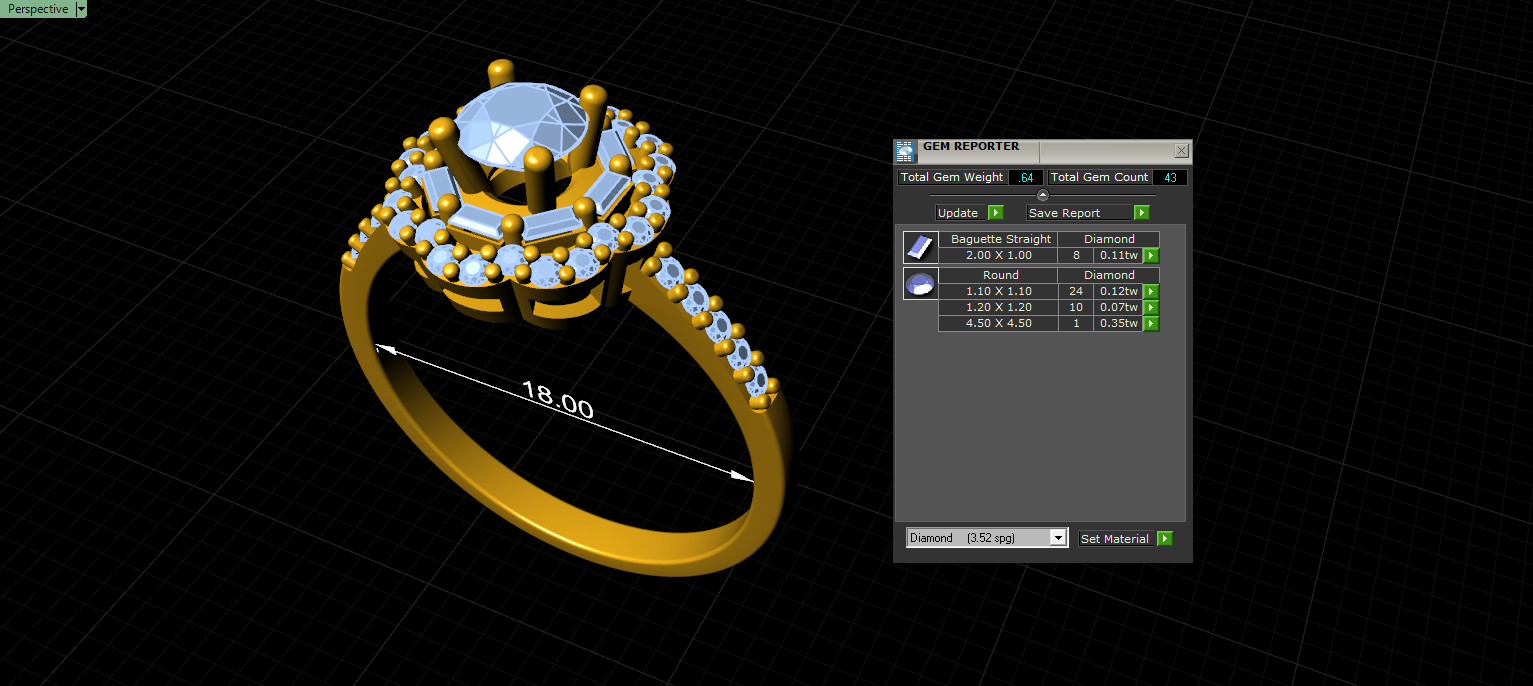Click the GEM REPORTER title bar text
1533x686 pixels.
[970, 146]
